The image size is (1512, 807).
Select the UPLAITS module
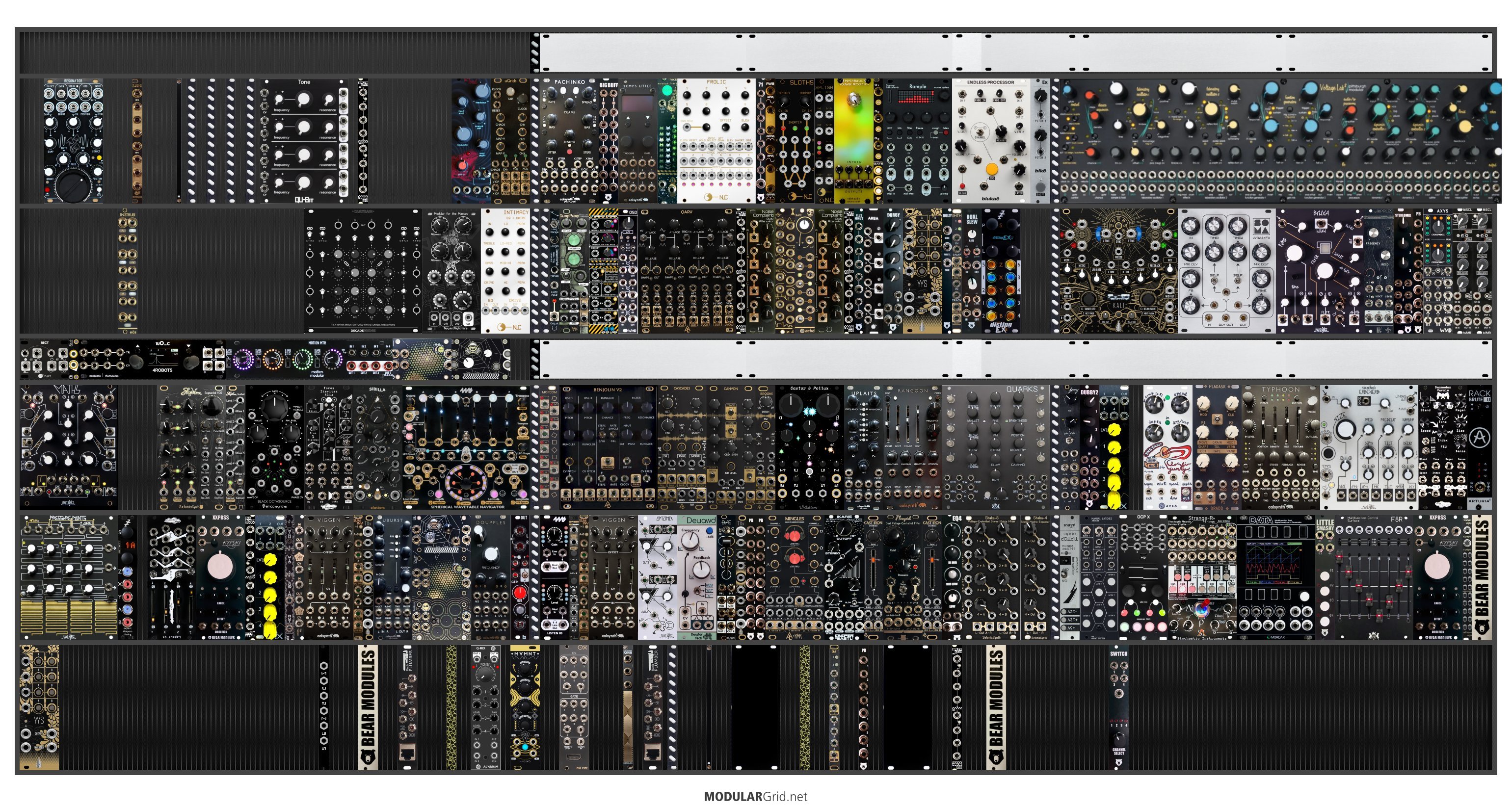[x=863, y=447]
